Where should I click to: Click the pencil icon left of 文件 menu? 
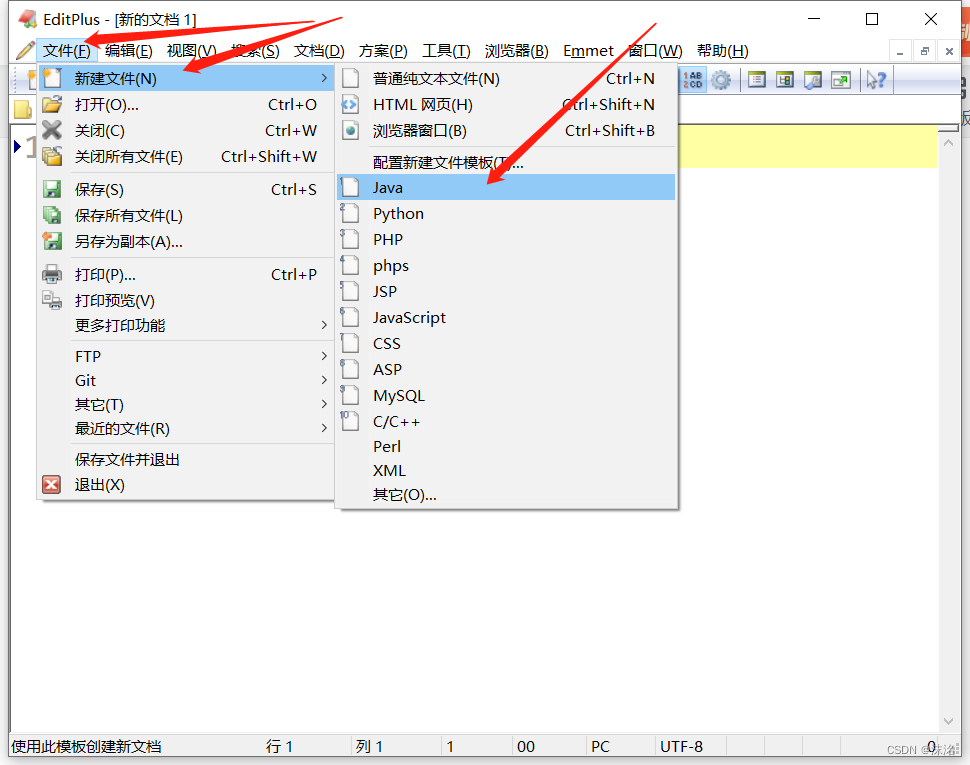25,50
